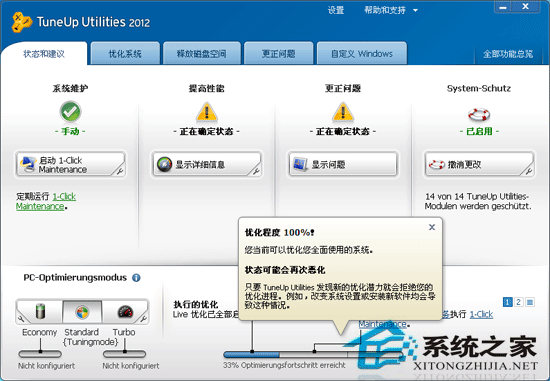Click the info icon beside PC-Optimierungsmodus
Screen dimensions: 550x381
(136, 278)
